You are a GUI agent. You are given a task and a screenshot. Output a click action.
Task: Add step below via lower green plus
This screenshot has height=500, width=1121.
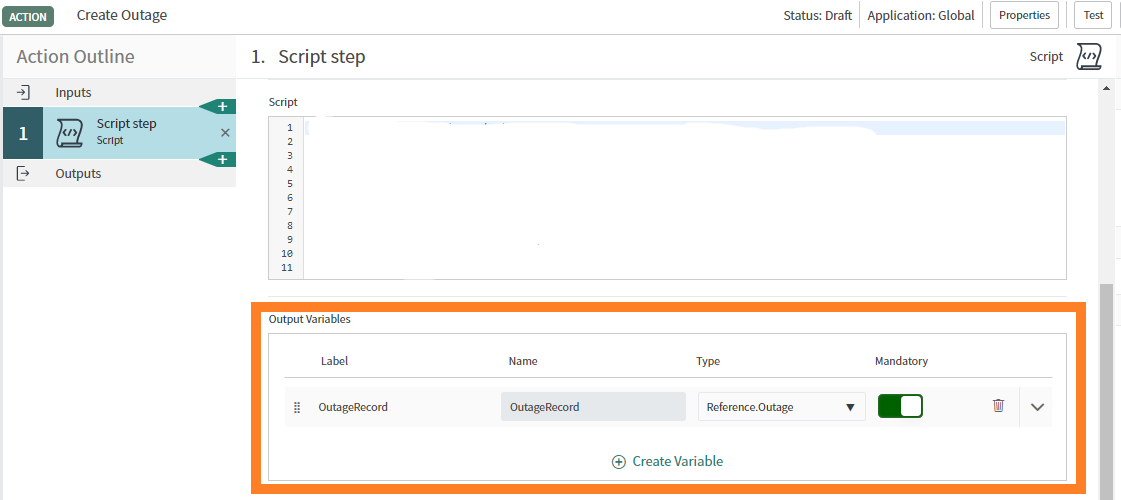pyautogui.click(x=222, y=160)
